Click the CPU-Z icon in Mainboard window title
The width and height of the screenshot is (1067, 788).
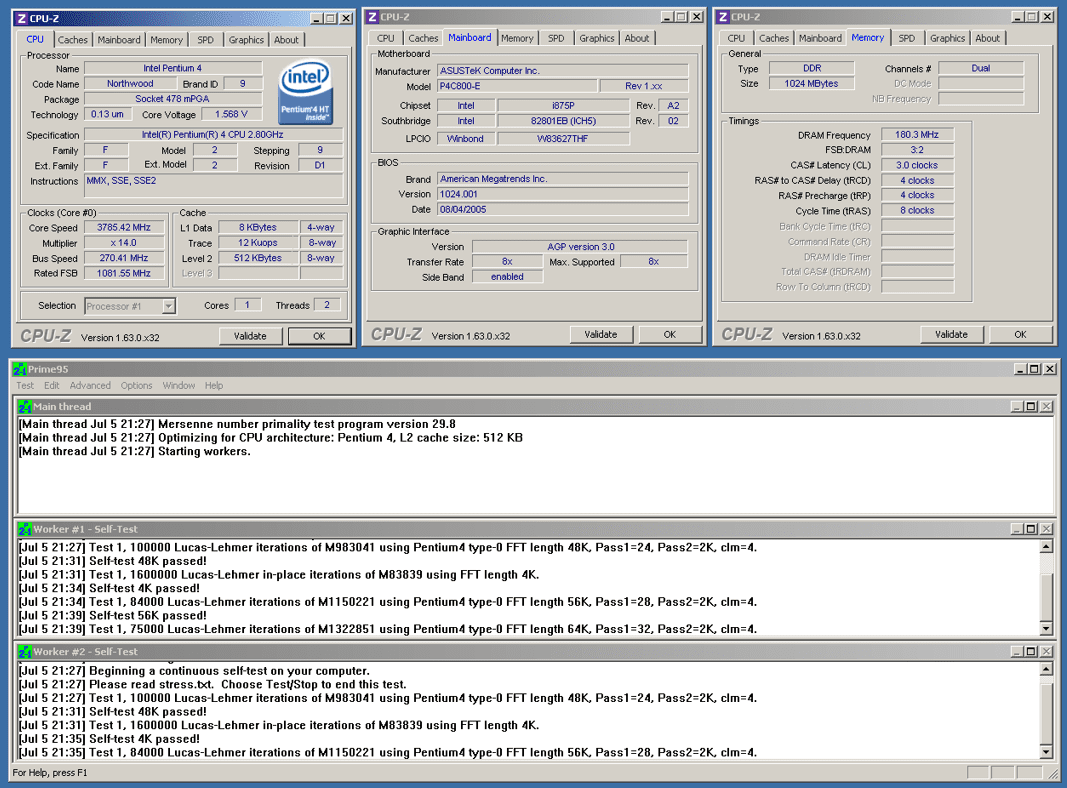pos(372,17)
